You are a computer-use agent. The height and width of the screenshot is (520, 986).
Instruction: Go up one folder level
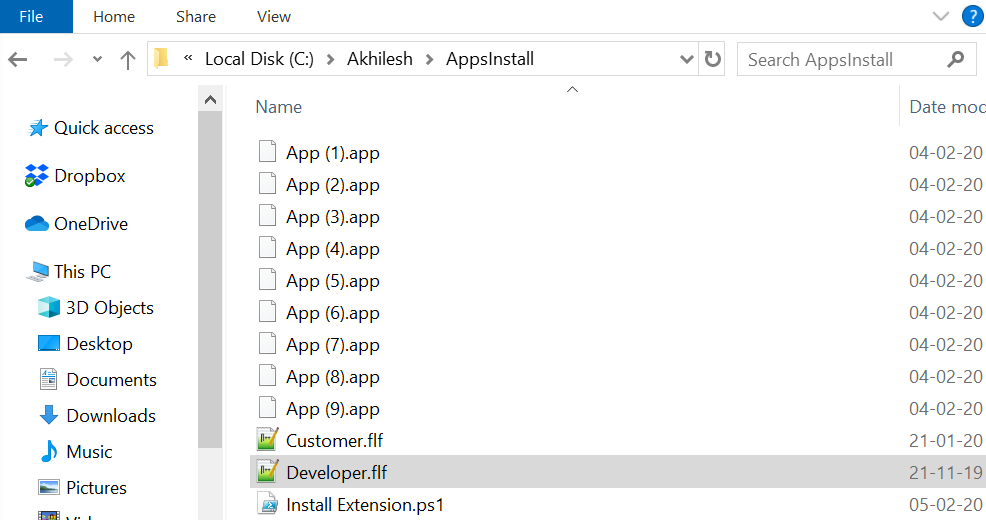pyautogui.click(x=128, y=59)
